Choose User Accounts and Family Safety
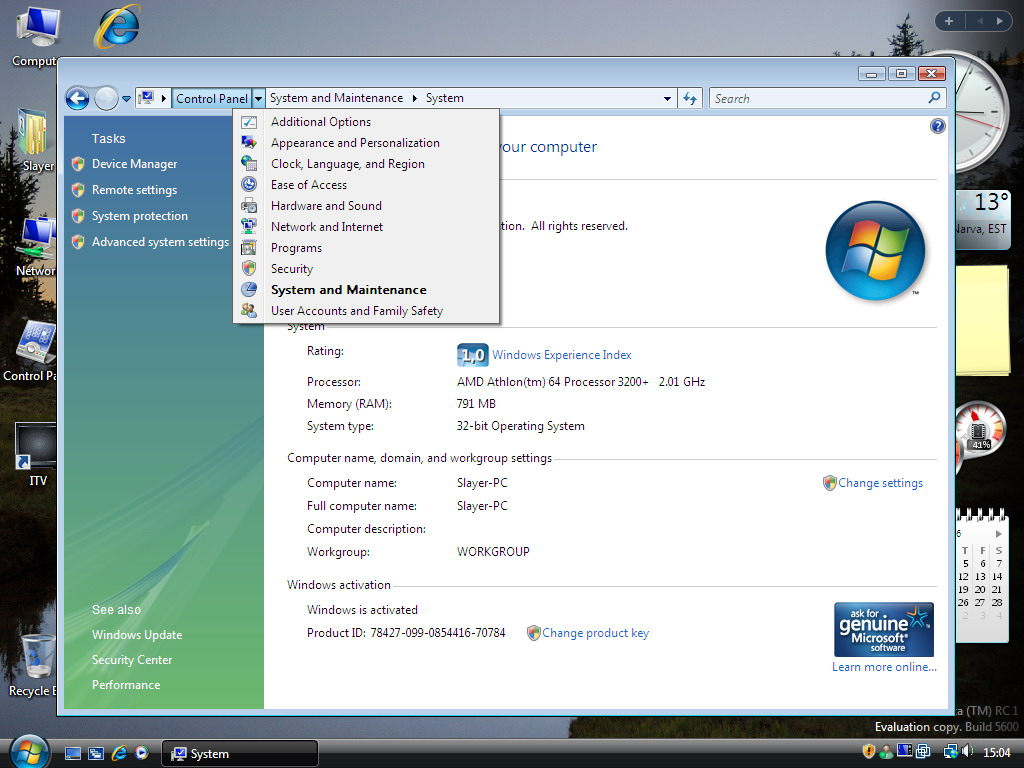Image resolution: width=1024 pixels, height=768 pixels. coord(366,311)
